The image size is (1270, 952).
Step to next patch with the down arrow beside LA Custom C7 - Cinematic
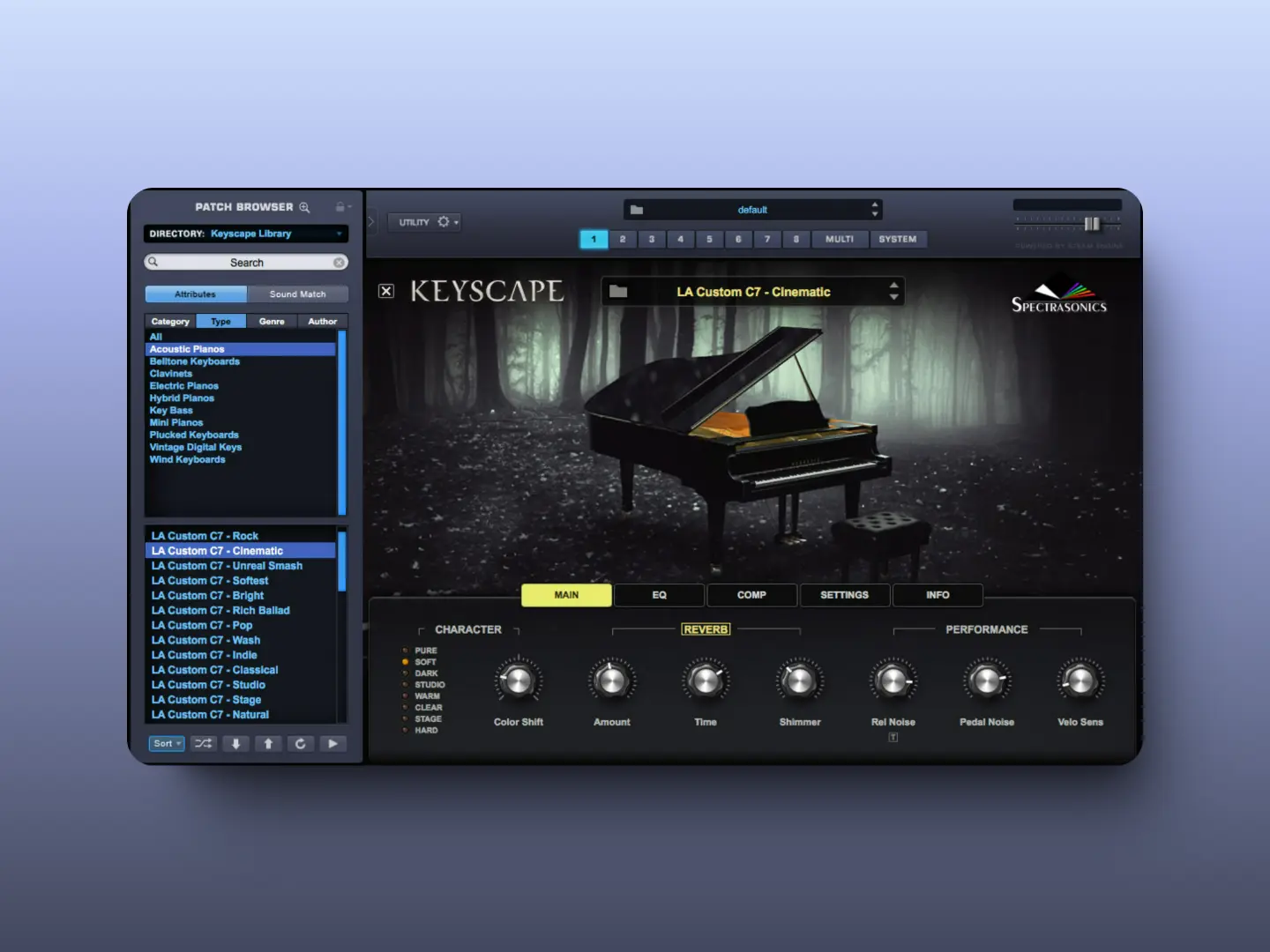[893, 297]
